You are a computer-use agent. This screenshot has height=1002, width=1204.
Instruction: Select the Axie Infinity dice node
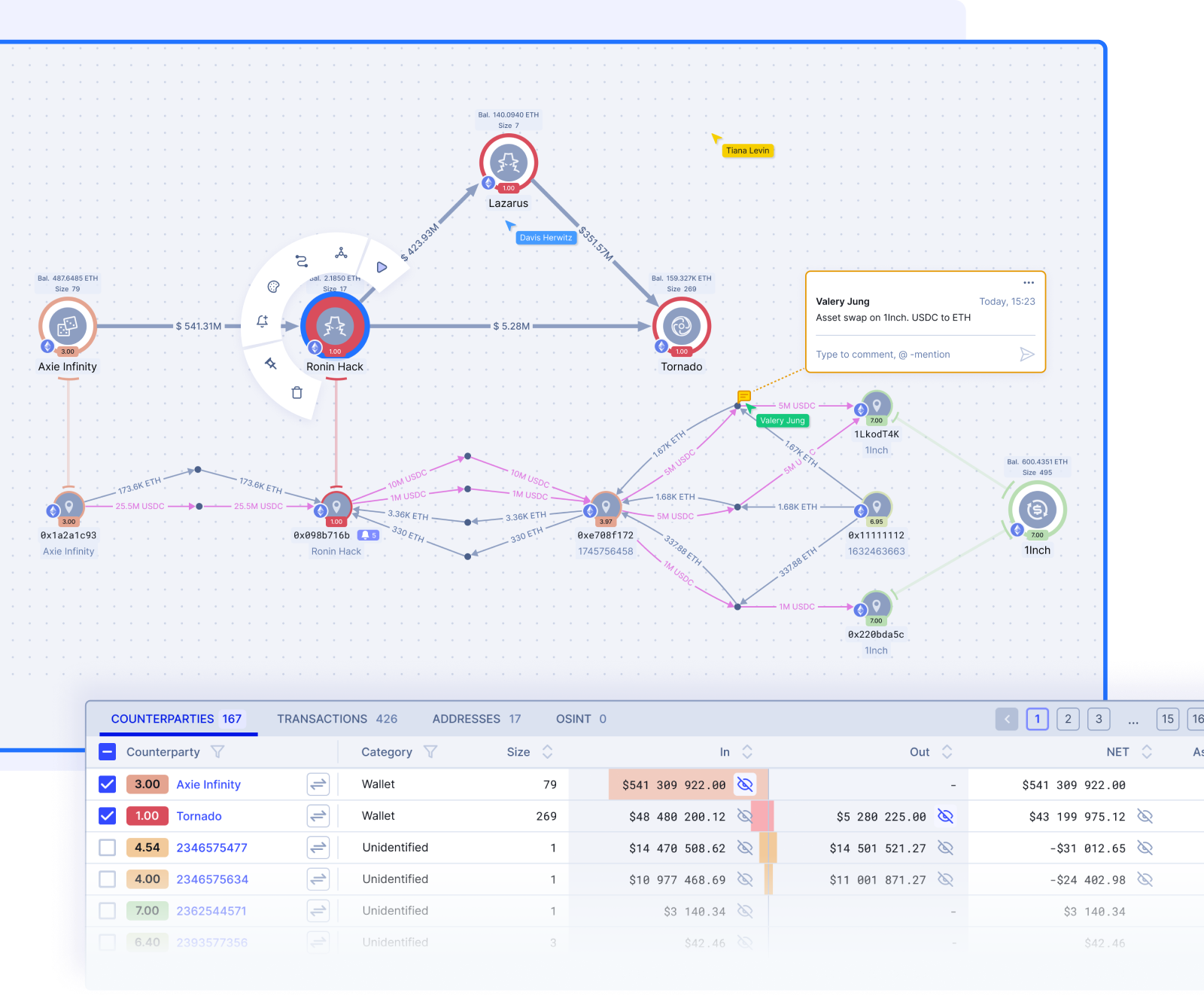pyautogui.click(x=68, y=326)
